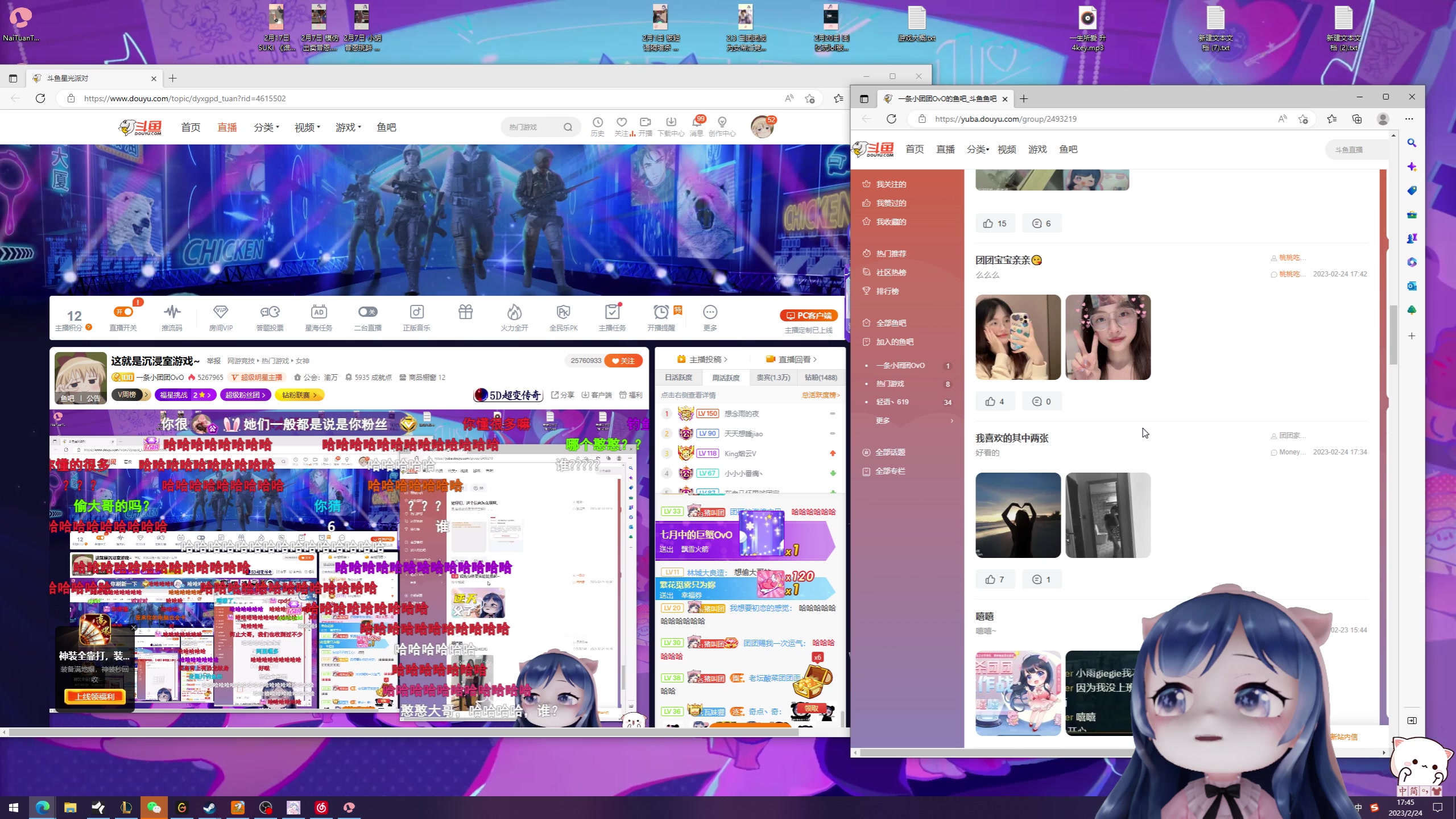Click the 火力全开 flame icon
1456x819 pixels.
point(514,312)
